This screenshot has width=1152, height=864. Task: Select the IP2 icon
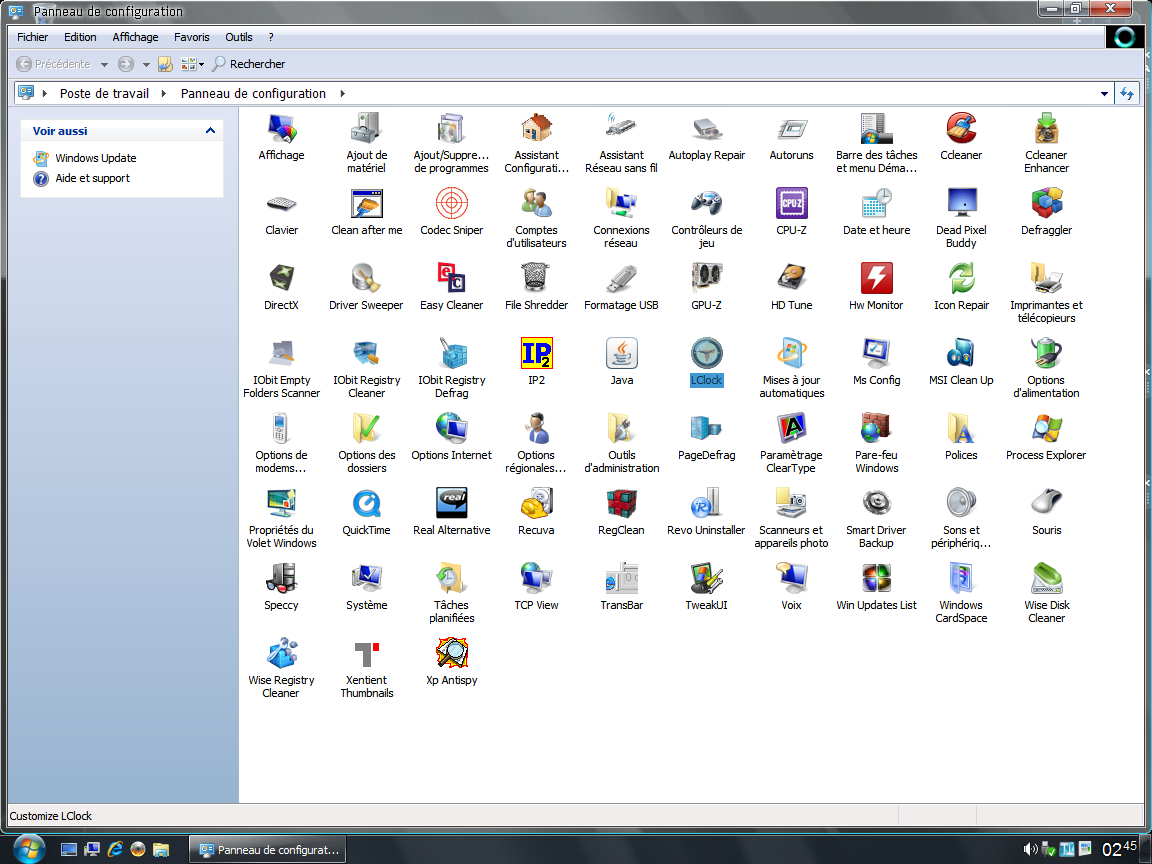(536, 353)
